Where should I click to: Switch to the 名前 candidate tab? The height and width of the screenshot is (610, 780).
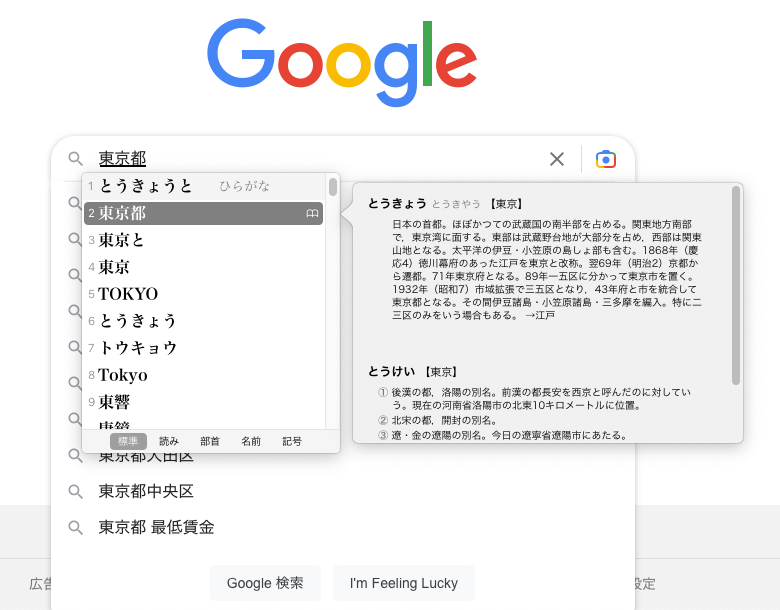[251, 441]
